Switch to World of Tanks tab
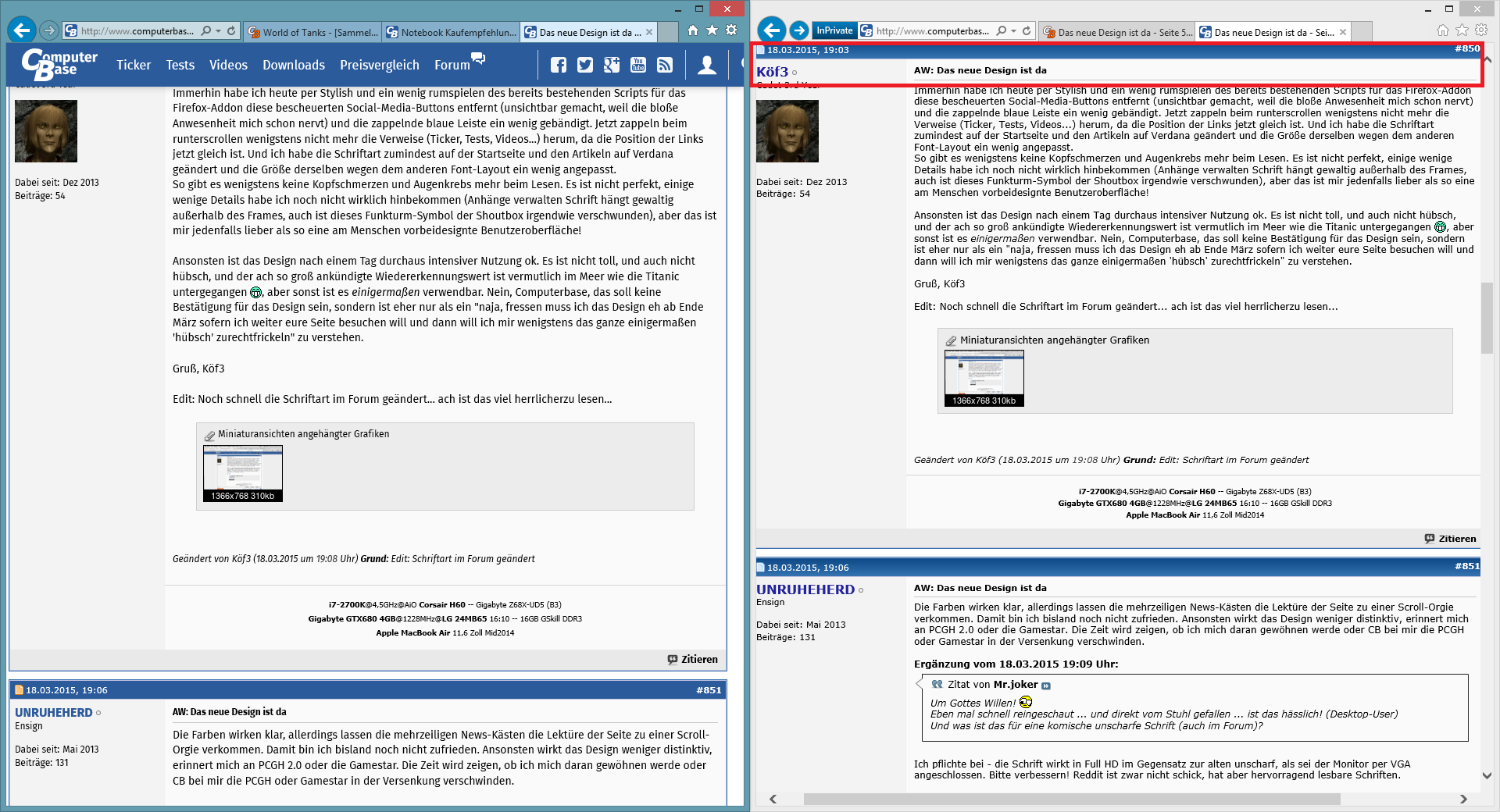 click(x=312, y=32)
